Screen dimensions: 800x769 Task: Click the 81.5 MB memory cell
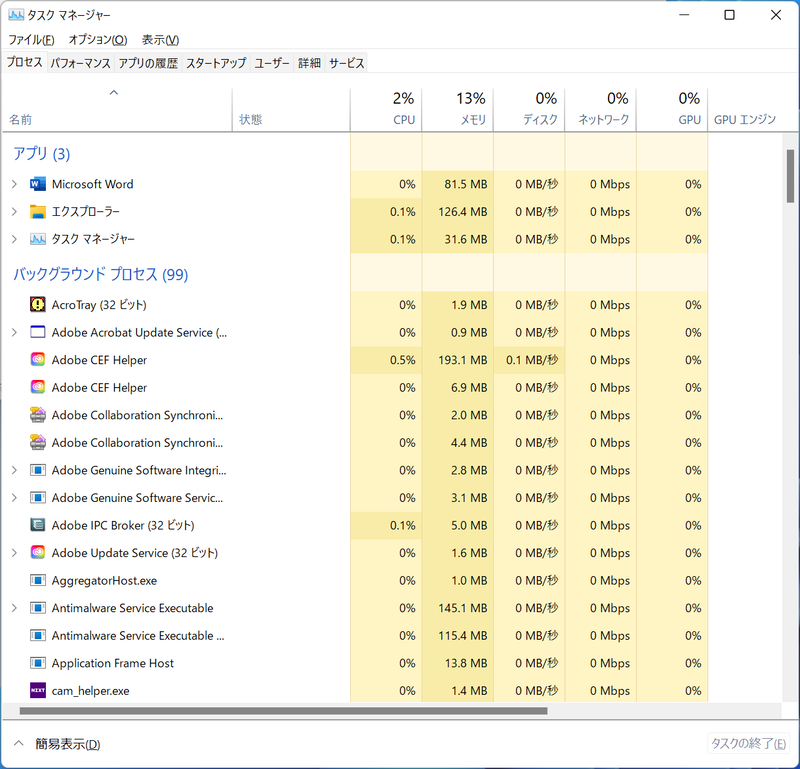[458, 184]
